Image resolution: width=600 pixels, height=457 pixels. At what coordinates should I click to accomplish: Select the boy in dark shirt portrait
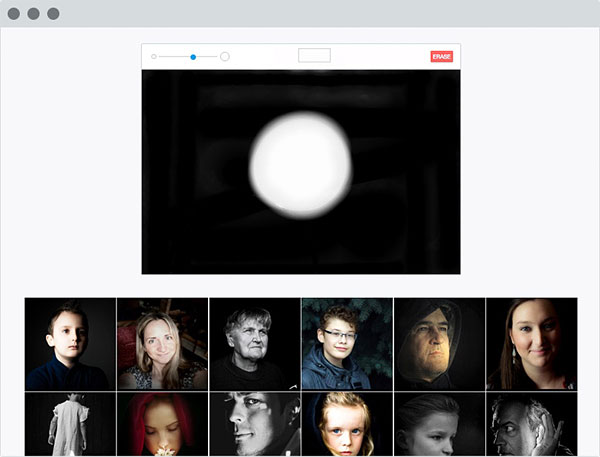70,343
